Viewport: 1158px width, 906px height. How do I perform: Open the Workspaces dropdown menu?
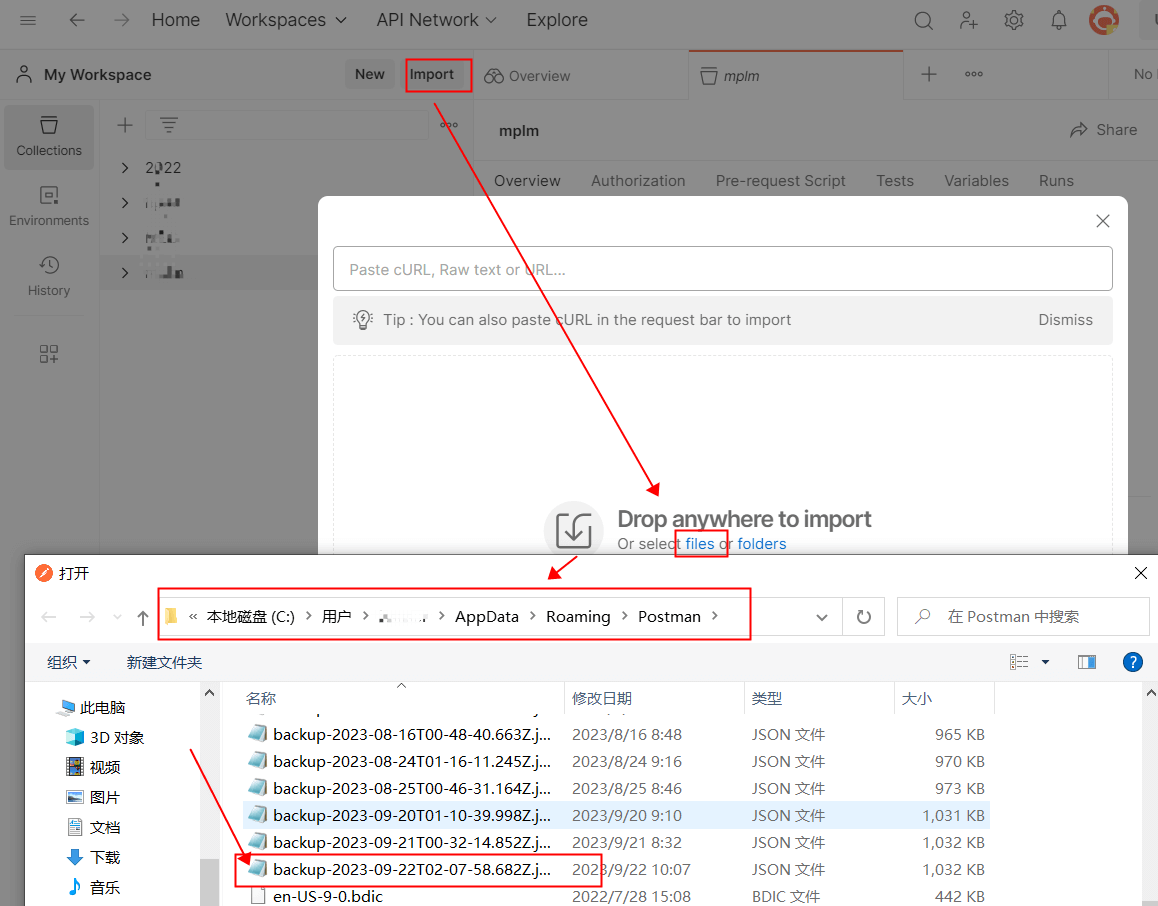point(286,20)
